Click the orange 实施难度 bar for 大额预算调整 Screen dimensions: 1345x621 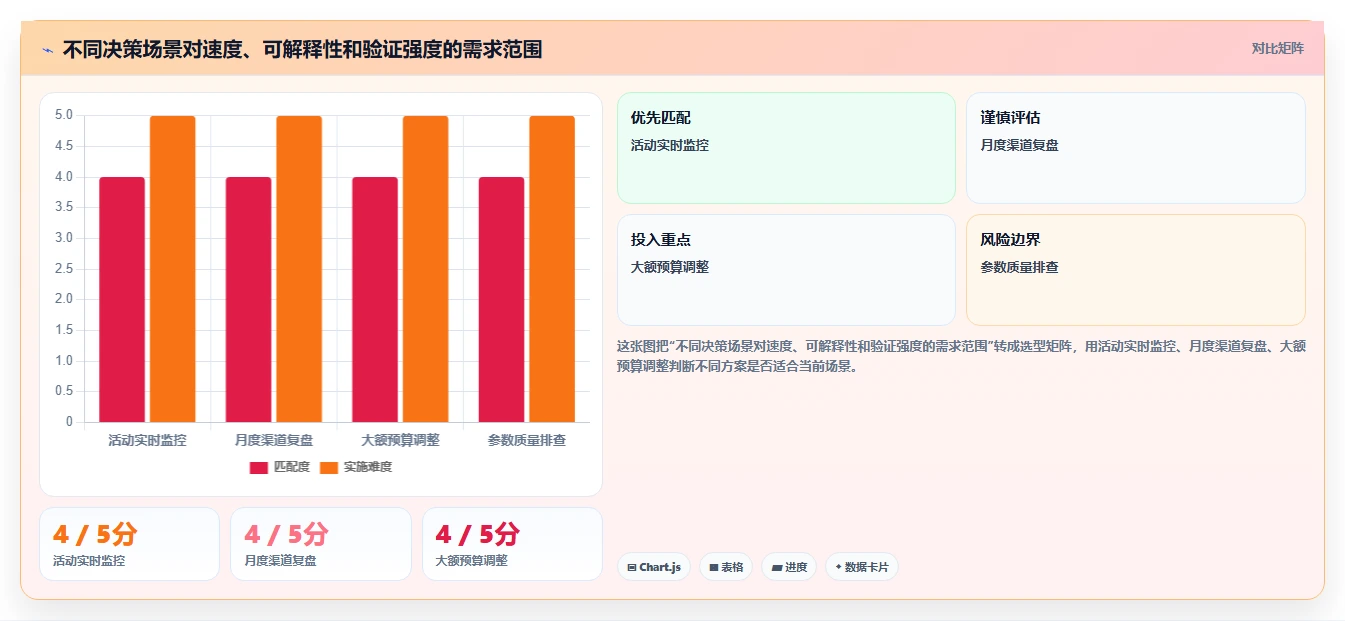pos(426,269)
